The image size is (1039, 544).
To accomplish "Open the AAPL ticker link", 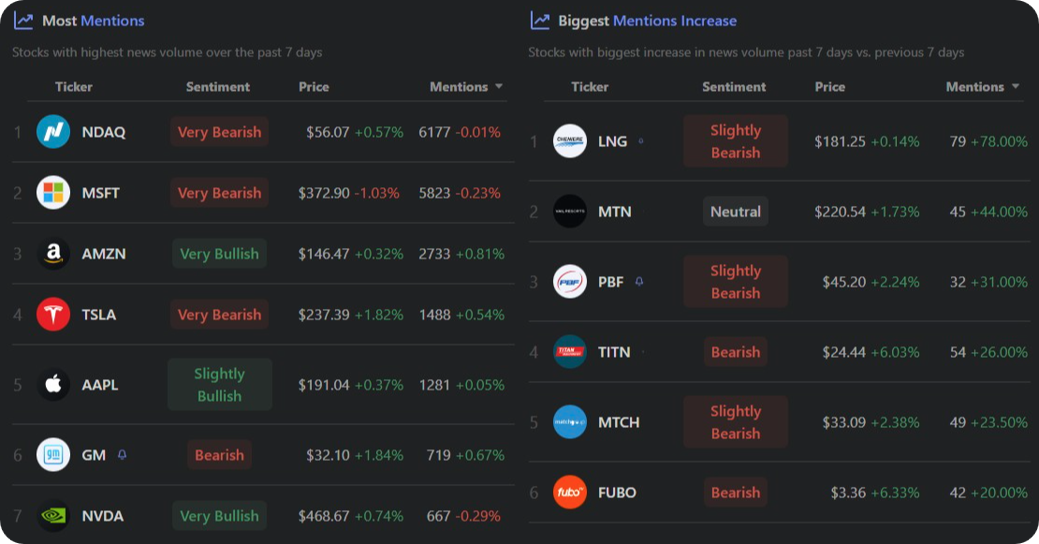I will coord(100,385).
